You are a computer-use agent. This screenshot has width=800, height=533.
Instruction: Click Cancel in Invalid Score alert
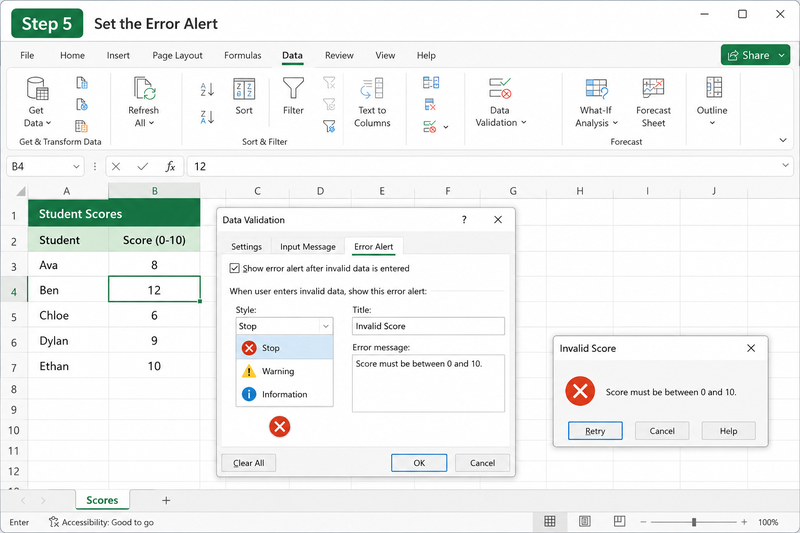(x=662, y=431)
